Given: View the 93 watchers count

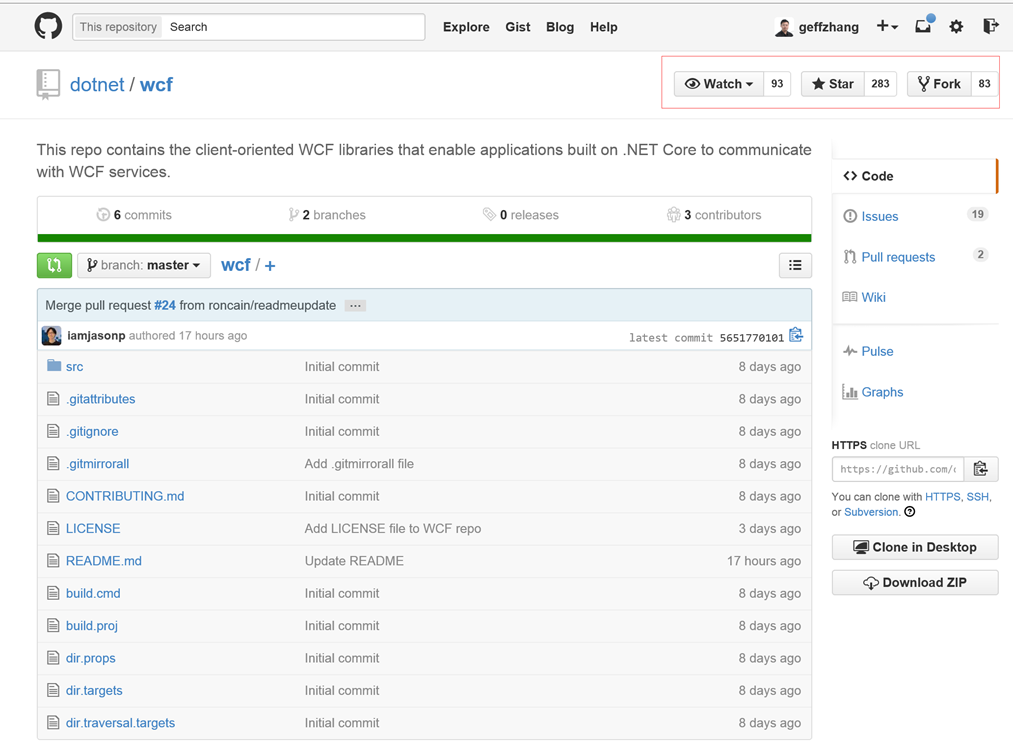Looking at the screenshot, I should pyautogui.click(x=777, y=84).
